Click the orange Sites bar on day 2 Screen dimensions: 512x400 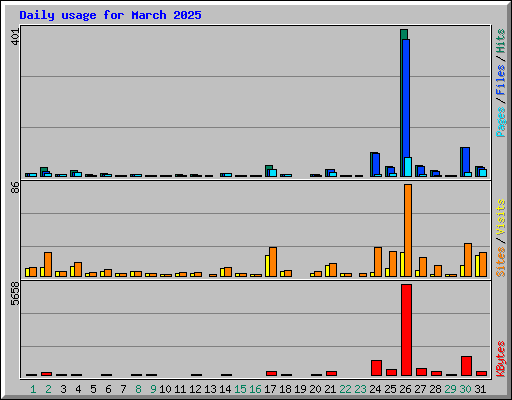pos(48,264)
